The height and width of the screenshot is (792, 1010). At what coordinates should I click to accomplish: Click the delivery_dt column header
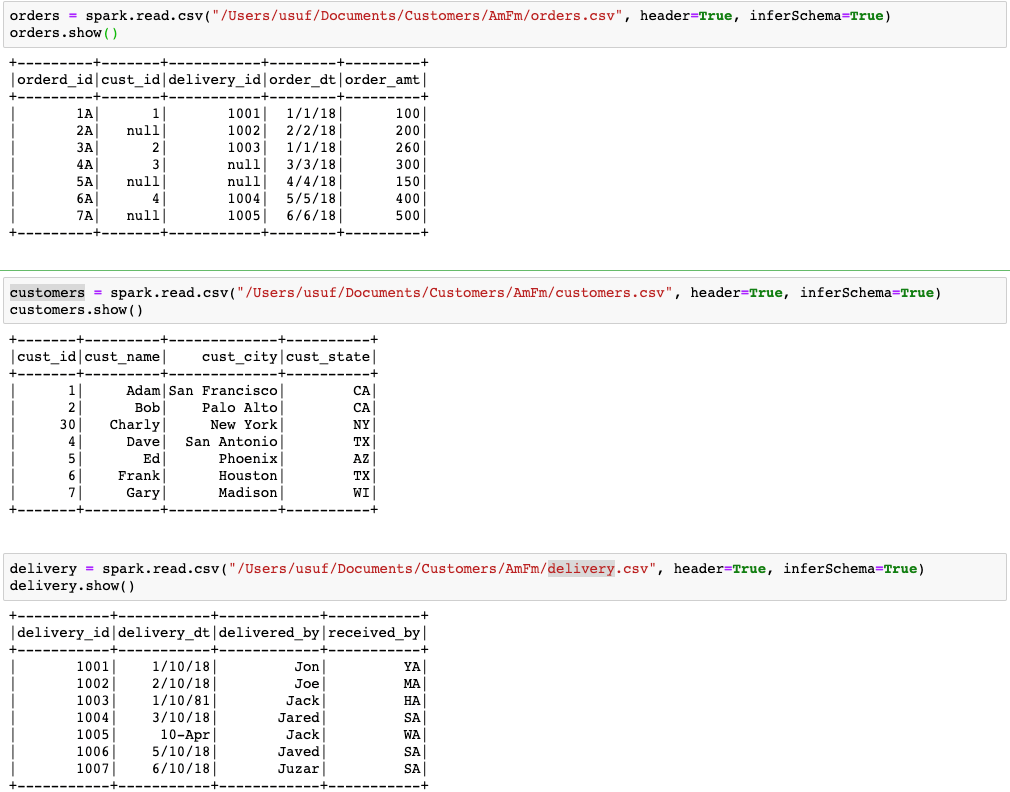(166, 632)
